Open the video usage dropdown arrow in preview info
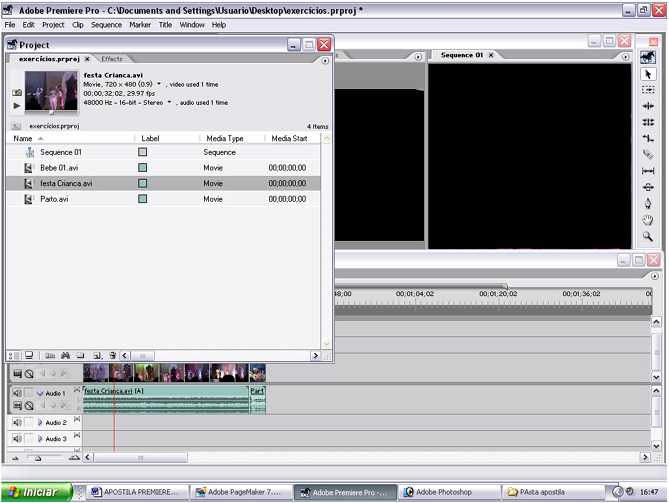Image resolution: width=669 pixels, height=503 pixels. (x=159, y=85)
